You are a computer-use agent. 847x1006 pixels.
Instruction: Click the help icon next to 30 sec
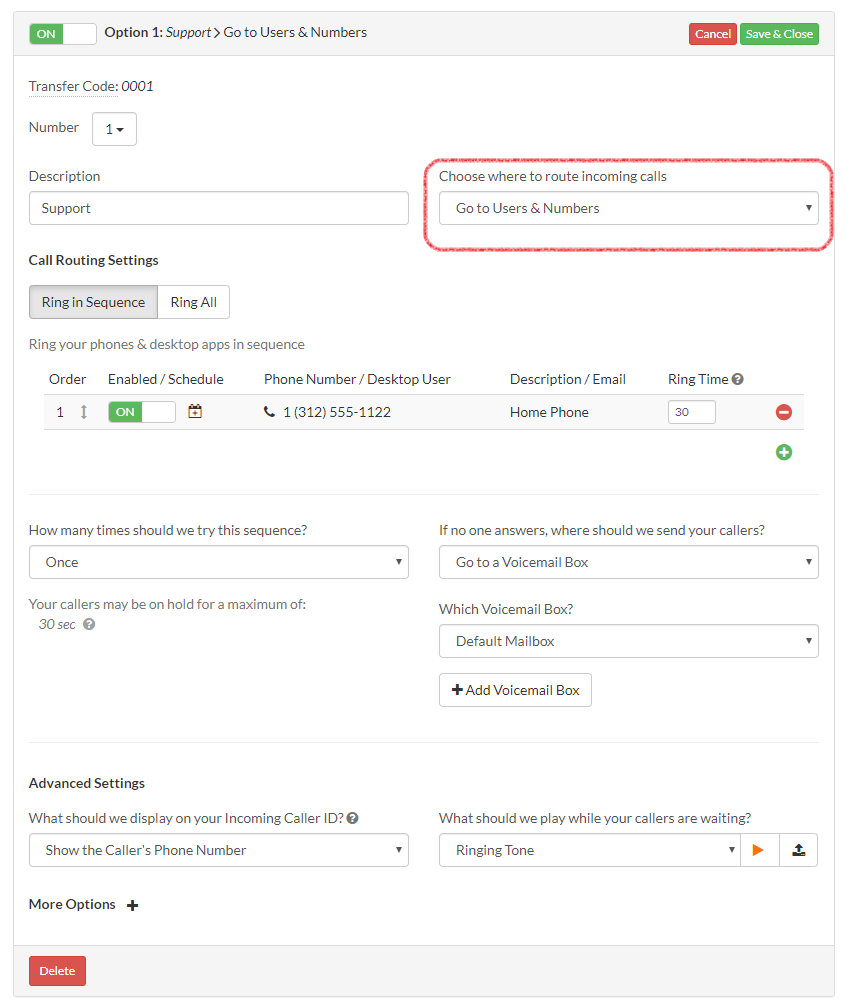(x=88, y=624)
